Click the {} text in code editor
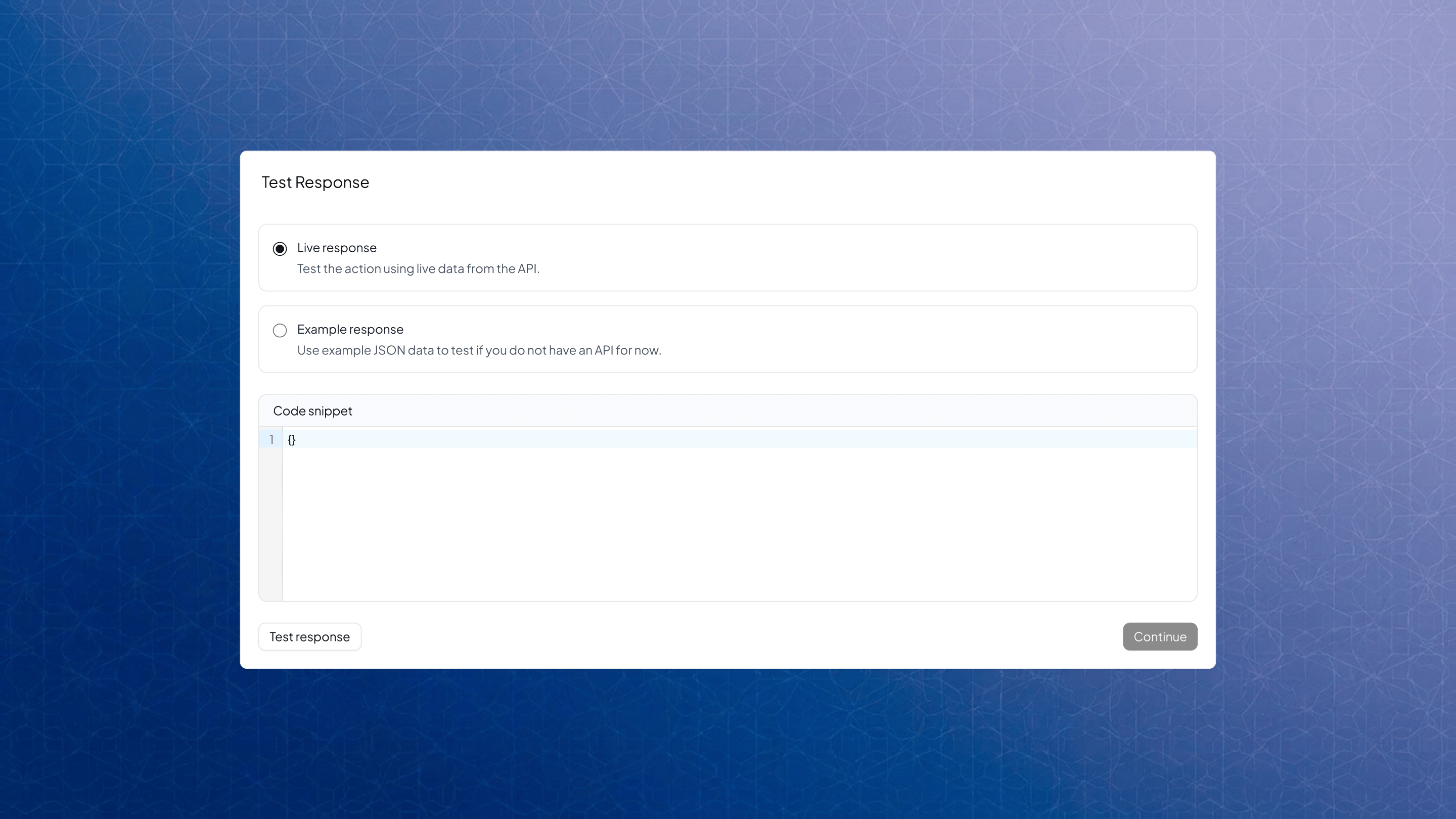The height and width of the screenshot is (819, 1456). (292, 440)
